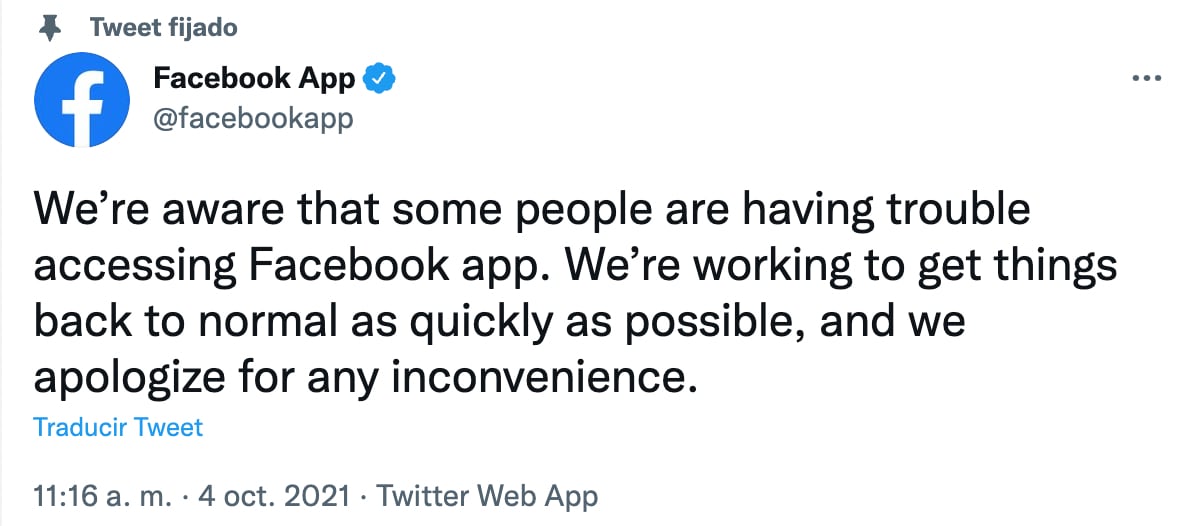Click the pinned tweet pushpin icon
This screenshot has width=1198, height=526.
[x=47, y=28]
